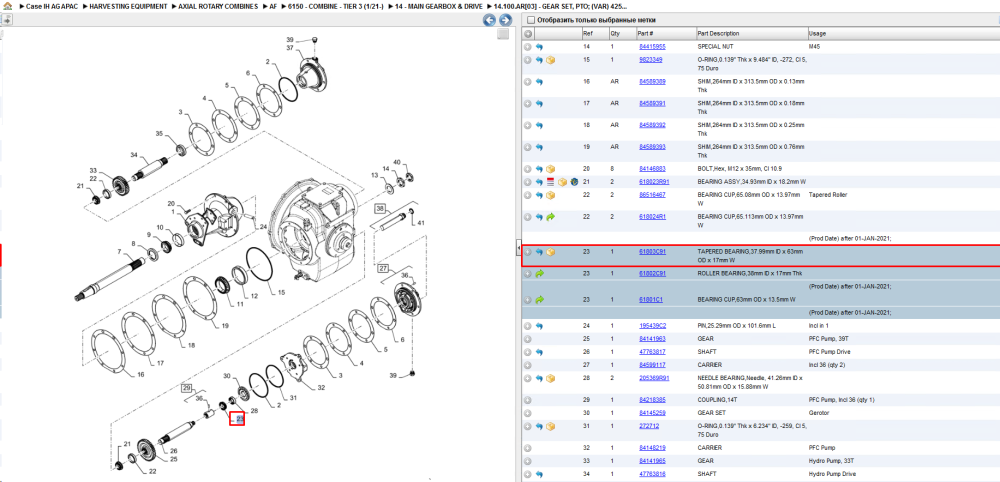
Task: Click blue arrow icon on ref 14 row
Action: (539, 47)
